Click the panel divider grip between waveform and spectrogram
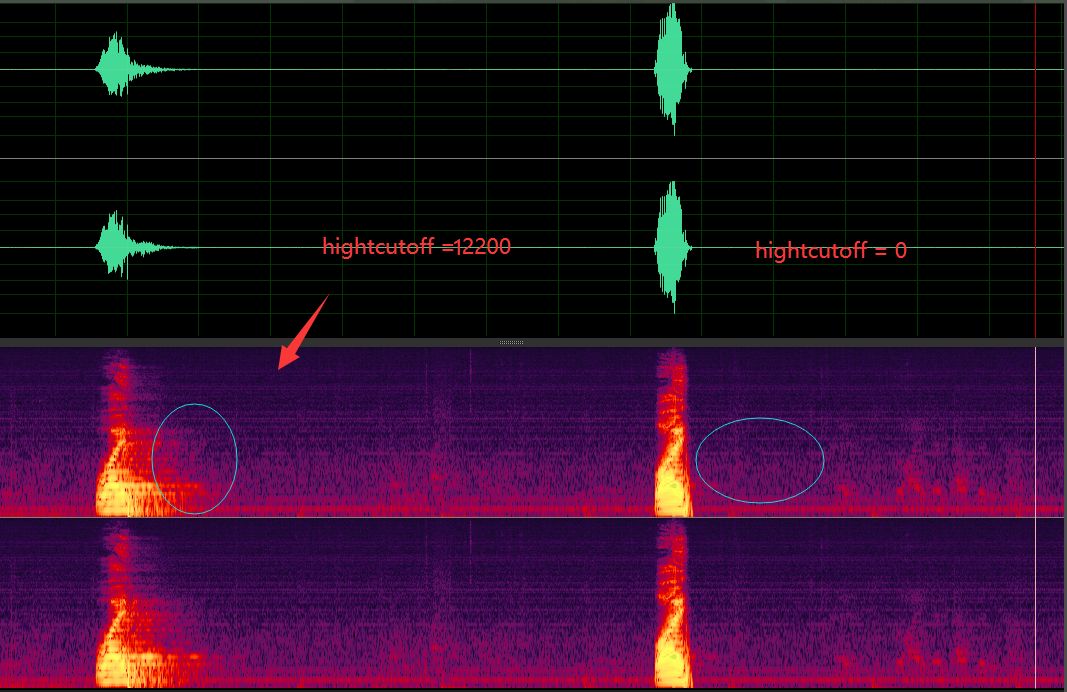The height and width of the screenshot is (692, 1067). (x=511, y=342)
